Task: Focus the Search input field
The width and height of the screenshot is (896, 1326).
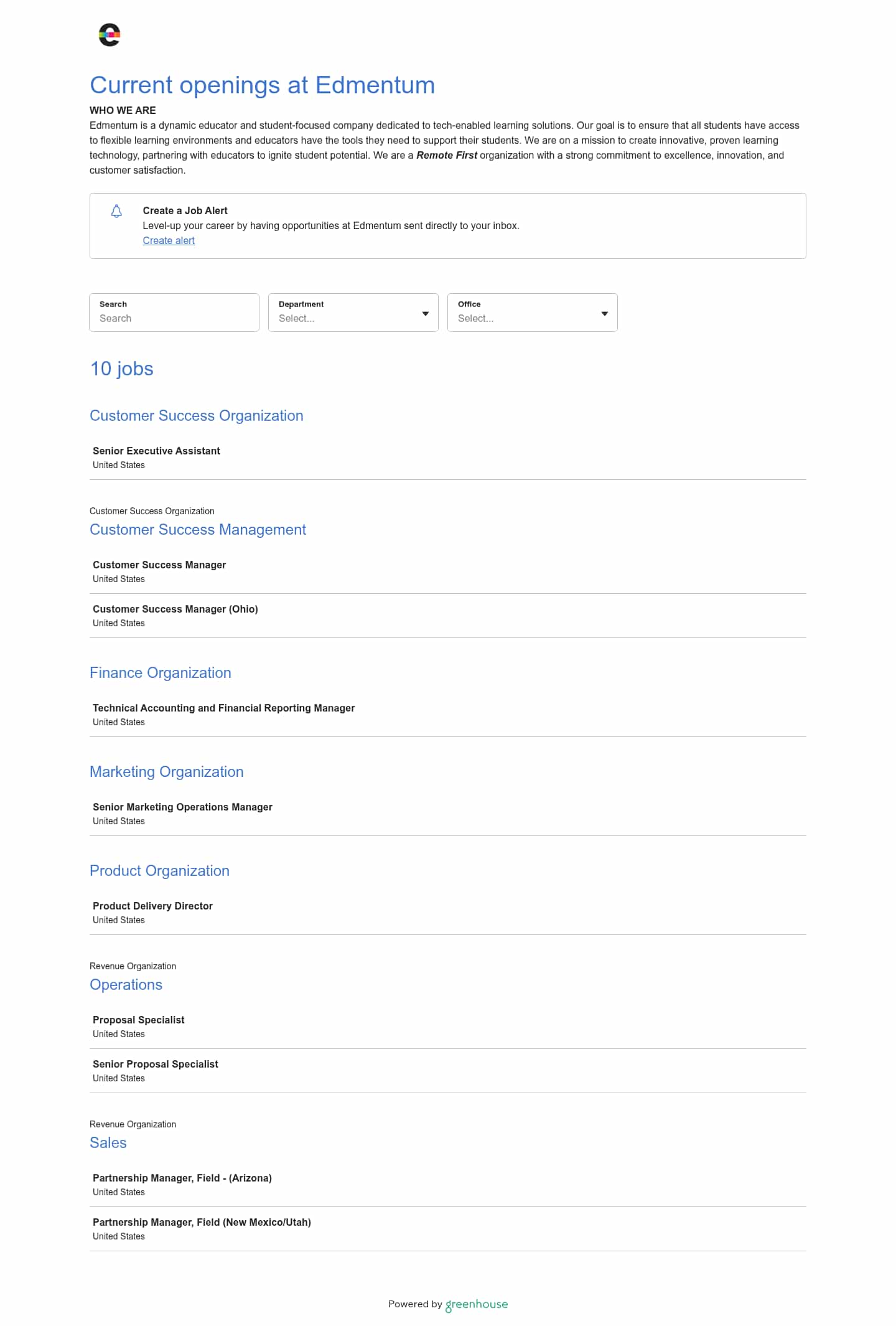Action: 174,313
